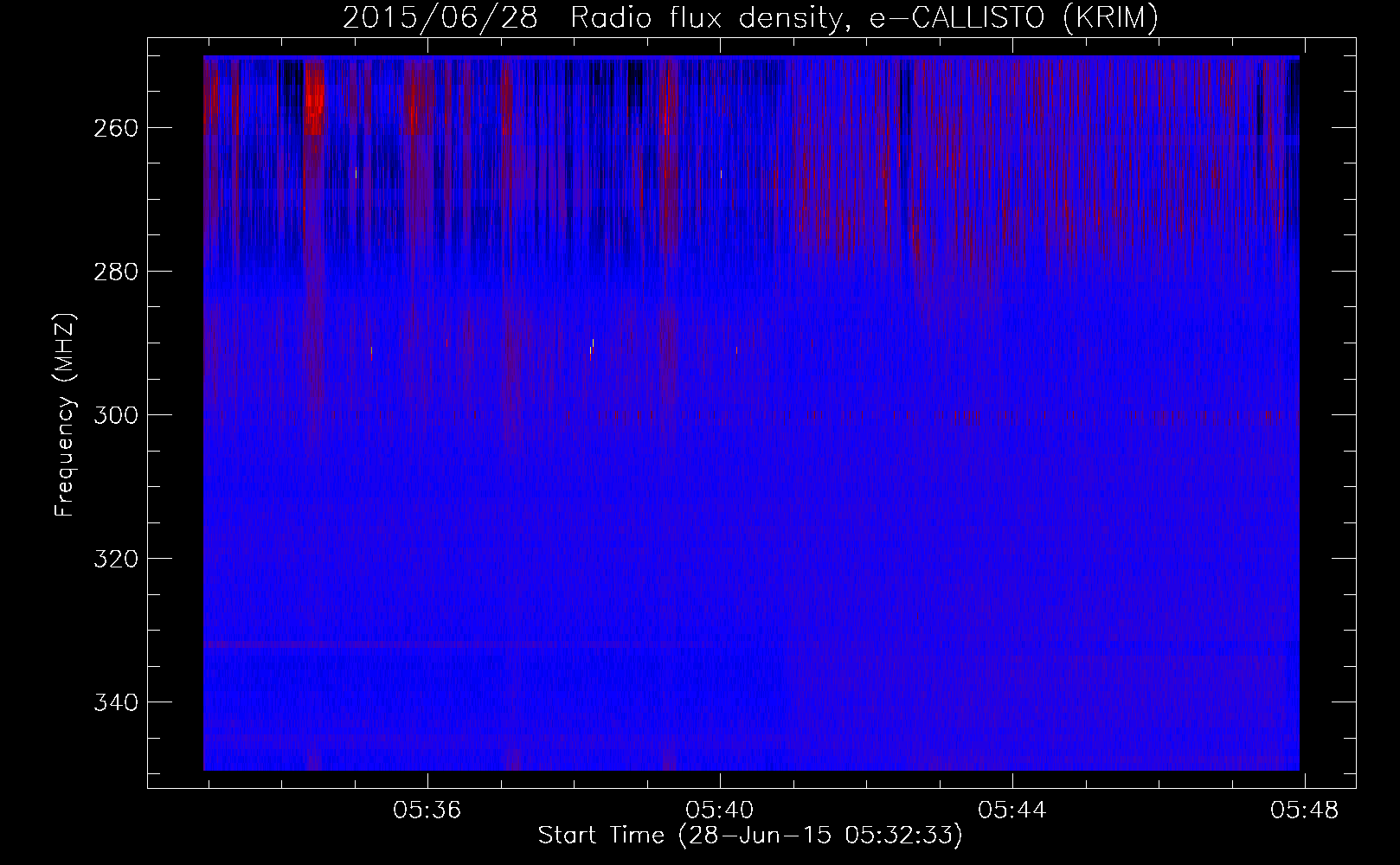Click the 'Start Time (28-Jun-15 05:32:33)' label
This screenshot has height=865, width=1400.
tap(750, 836)
